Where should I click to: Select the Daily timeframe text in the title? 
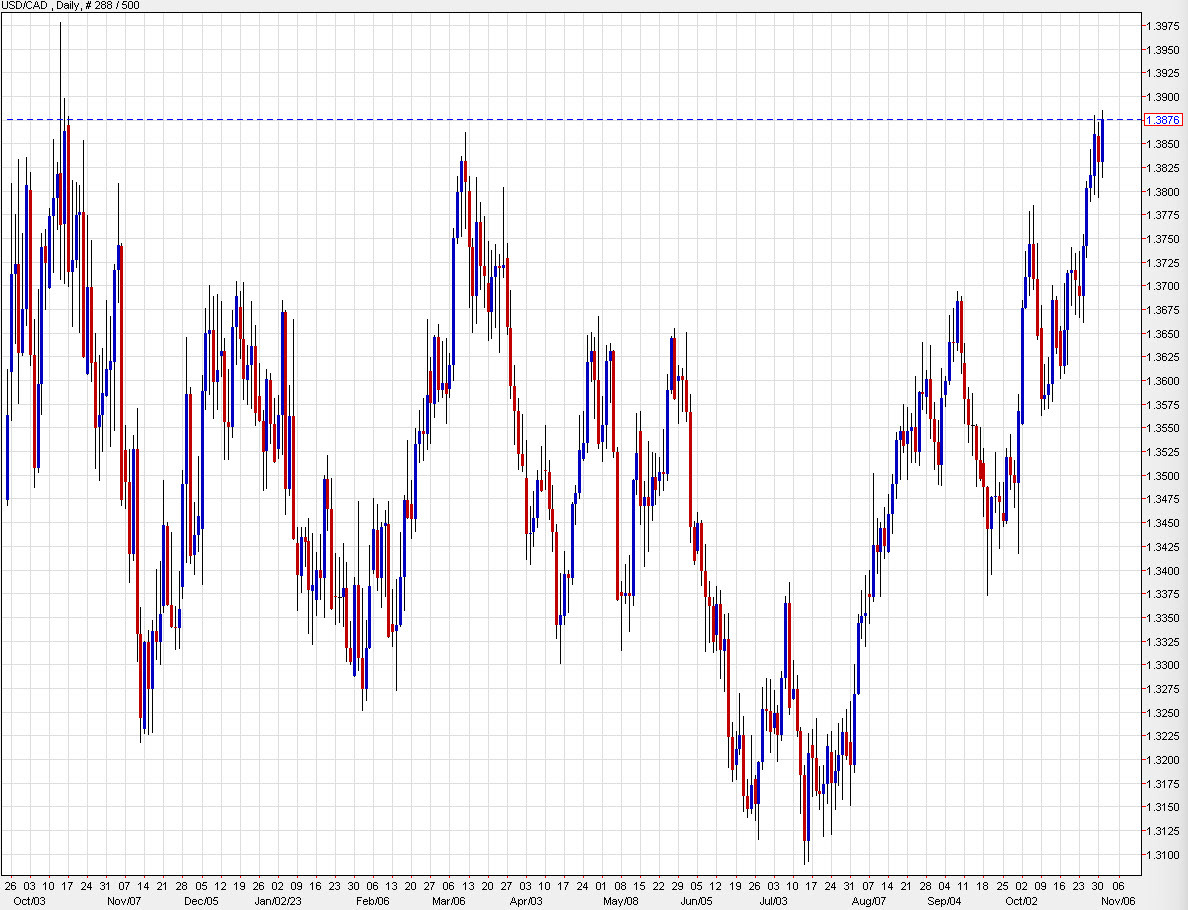coord(68,5)
